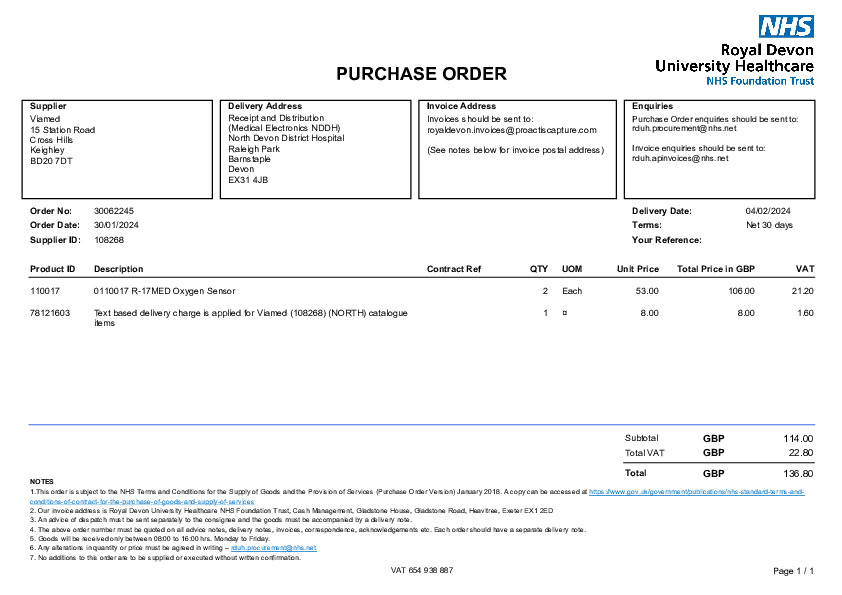This screenshot has height=595, width=842.
Task: Click the rduh.apinvoices@nhs.net email address
Action: click(680, 158)
